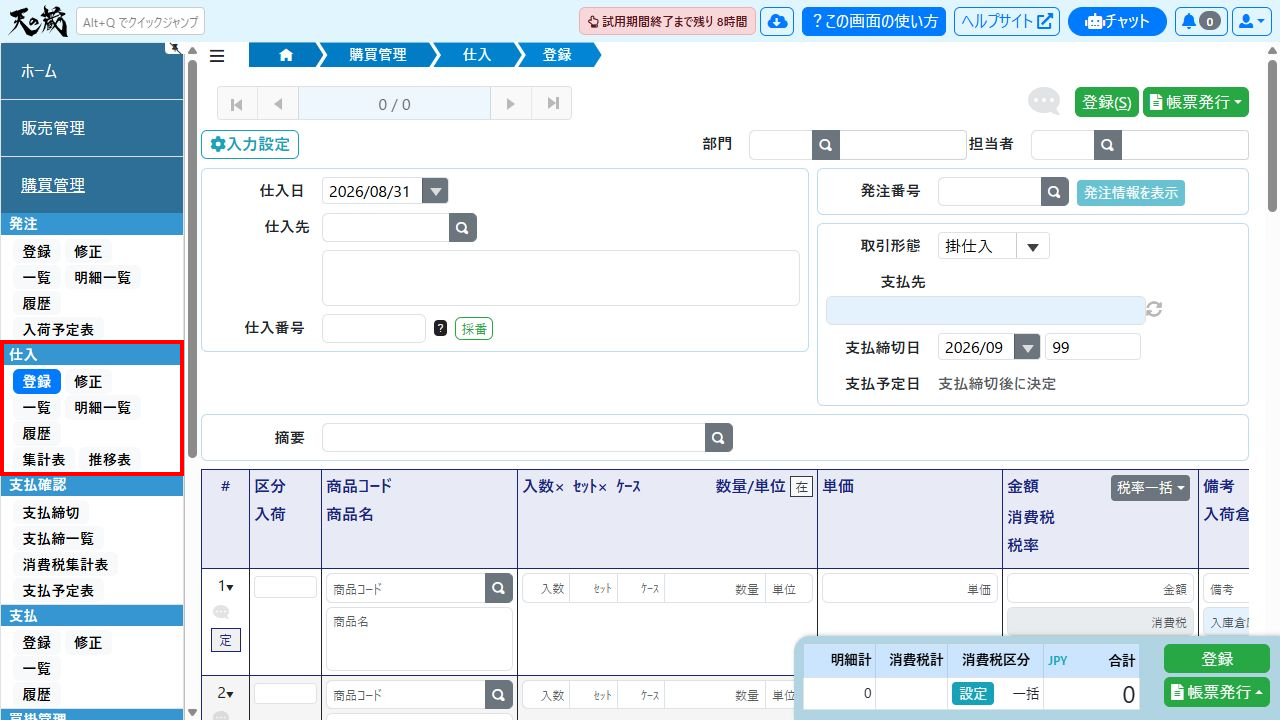Toggle the hamburger sidebar menu

217,56
